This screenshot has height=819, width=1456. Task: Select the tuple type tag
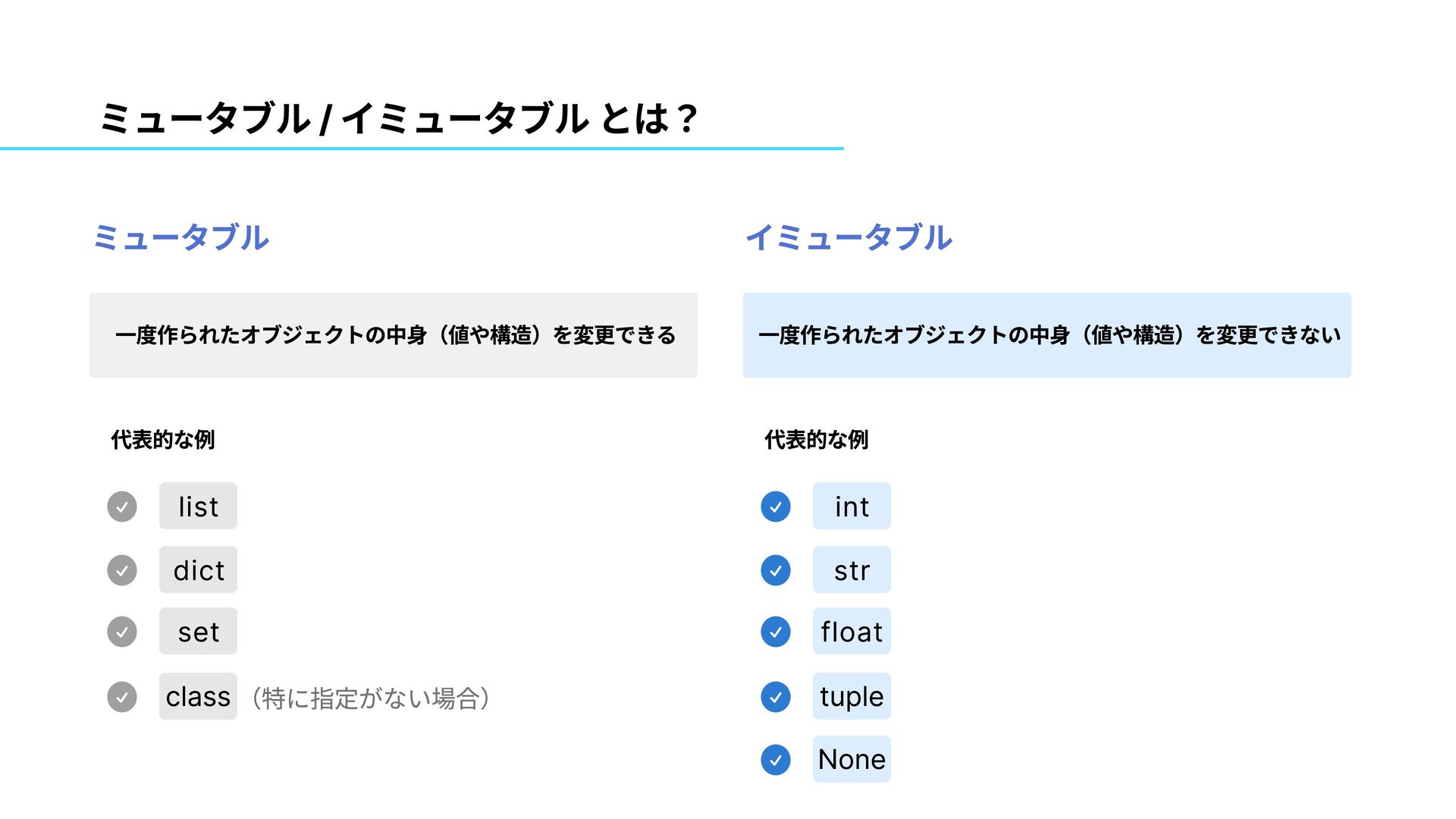pos(852,696)
